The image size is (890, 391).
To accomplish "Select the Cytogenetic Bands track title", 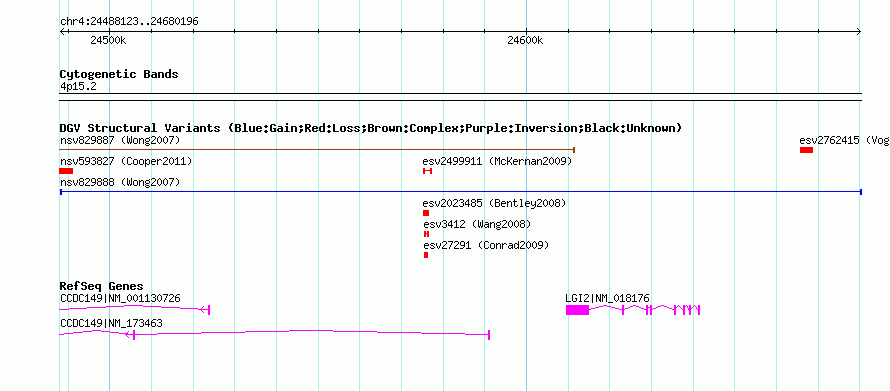I will (x=119, y=74).
